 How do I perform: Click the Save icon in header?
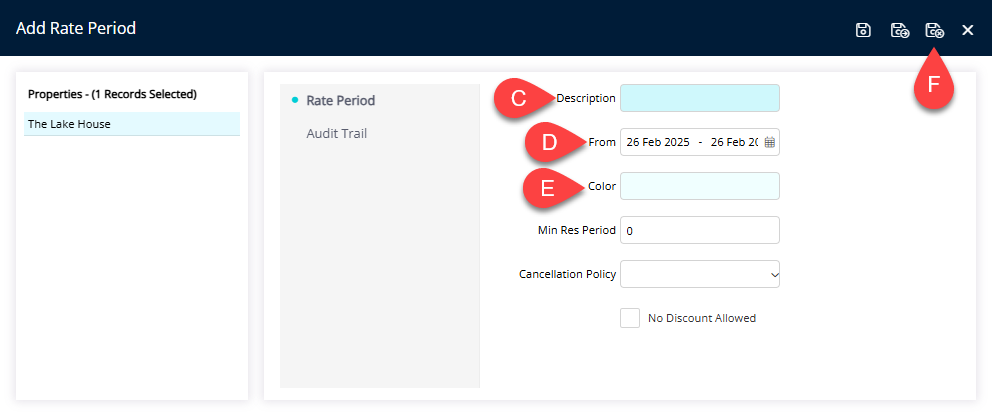point(863,30)
